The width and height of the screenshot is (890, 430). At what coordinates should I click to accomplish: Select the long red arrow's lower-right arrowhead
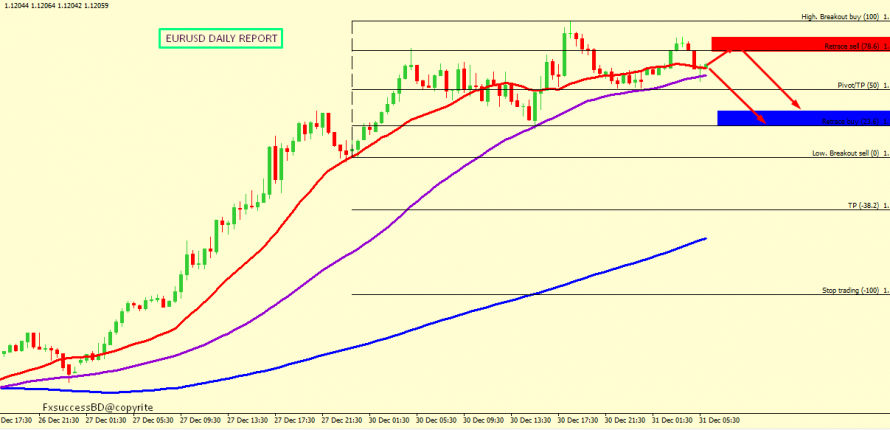point(797,106)
